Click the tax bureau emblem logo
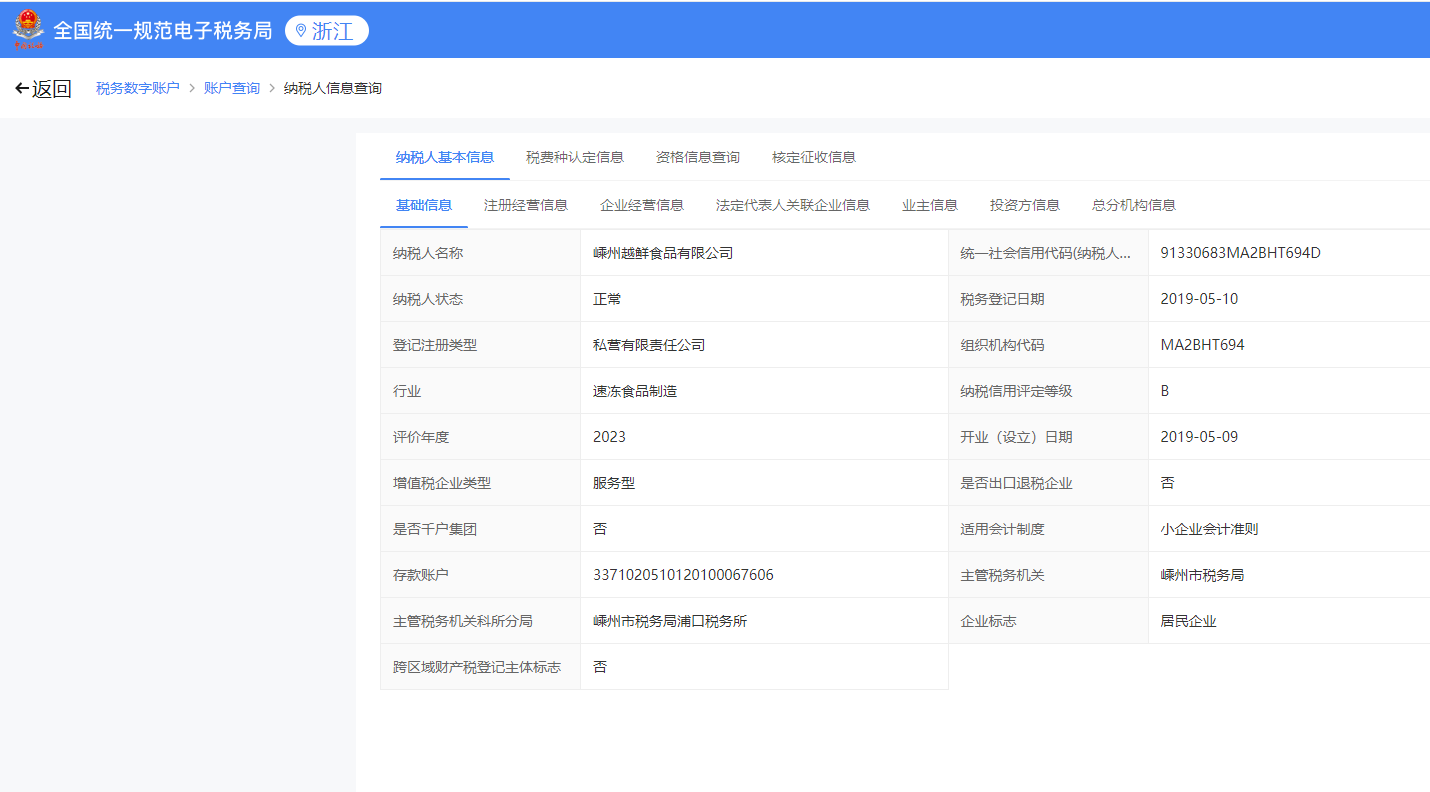 28,30
